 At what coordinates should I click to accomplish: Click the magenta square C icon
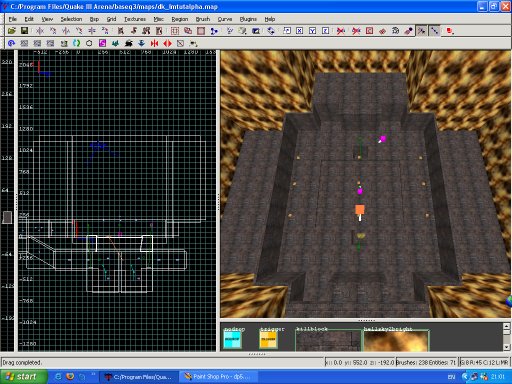(x=102, y=43)
